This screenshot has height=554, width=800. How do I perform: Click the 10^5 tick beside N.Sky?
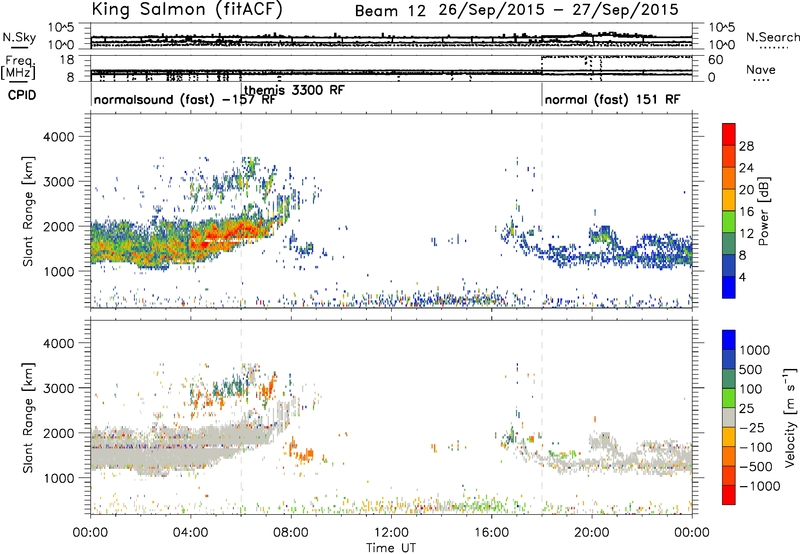62,27
